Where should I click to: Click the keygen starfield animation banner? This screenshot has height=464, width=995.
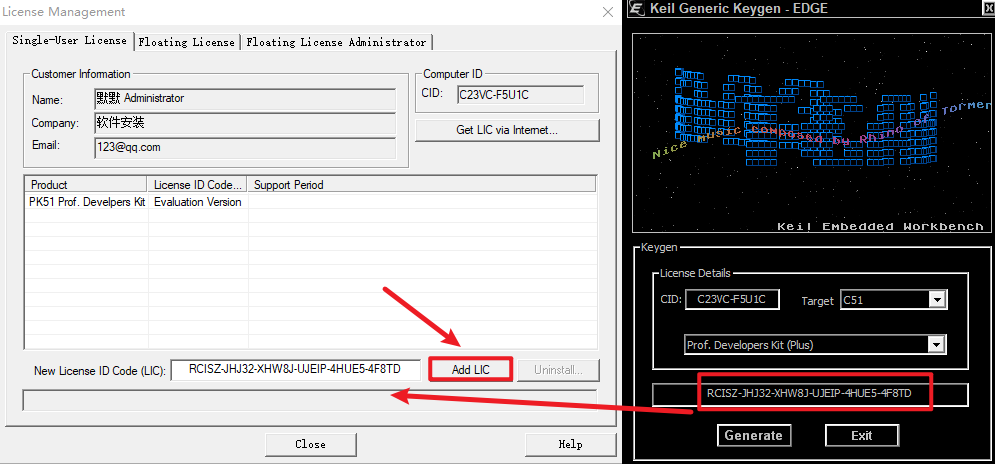812,133
